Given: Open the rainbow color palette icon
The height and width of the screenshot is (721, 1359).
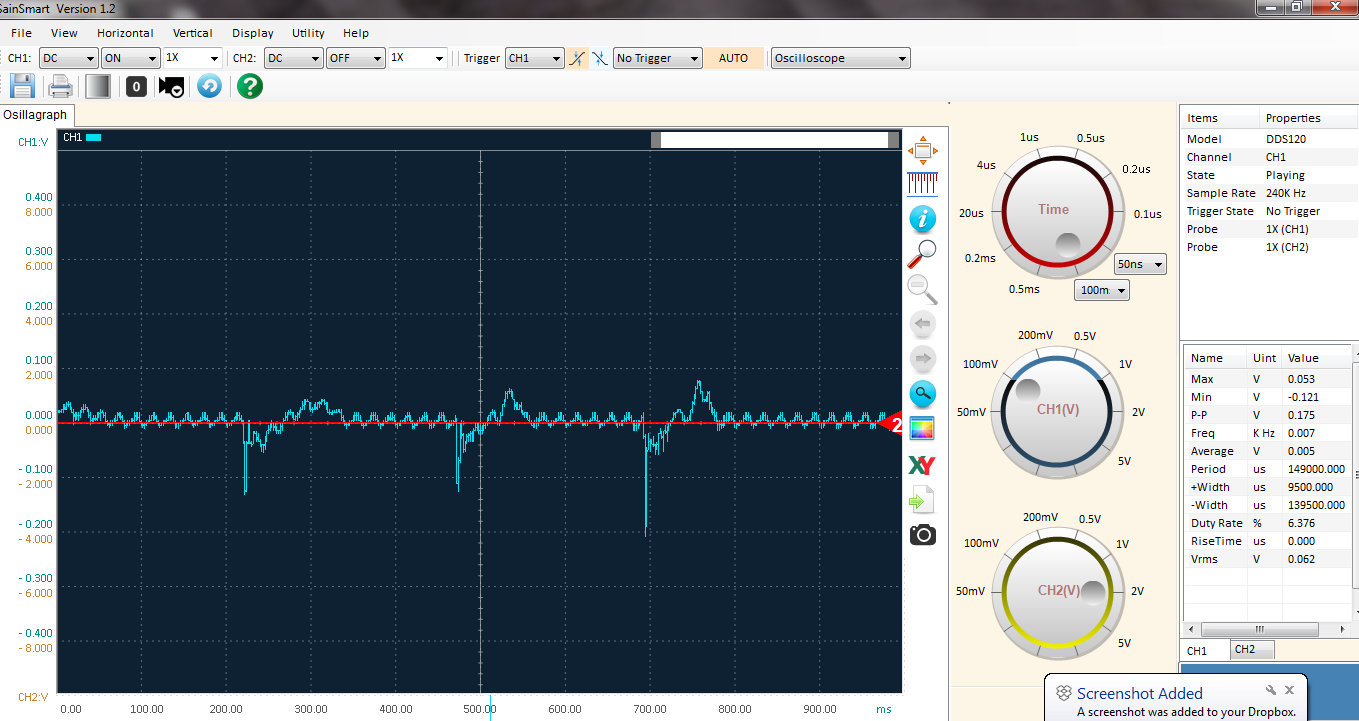Looking at the screenshot, I should (922, 428).
